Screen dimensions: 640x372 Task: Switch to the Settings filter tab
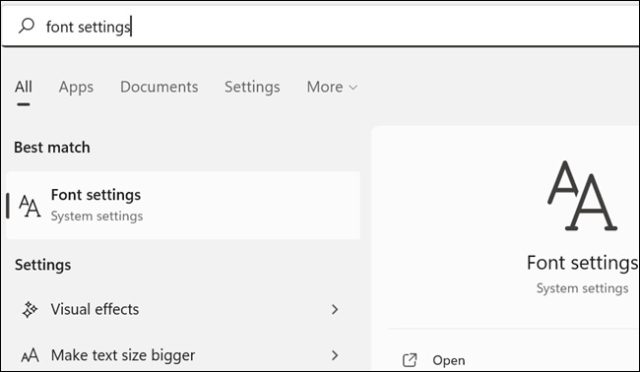(x=252, y=87)
